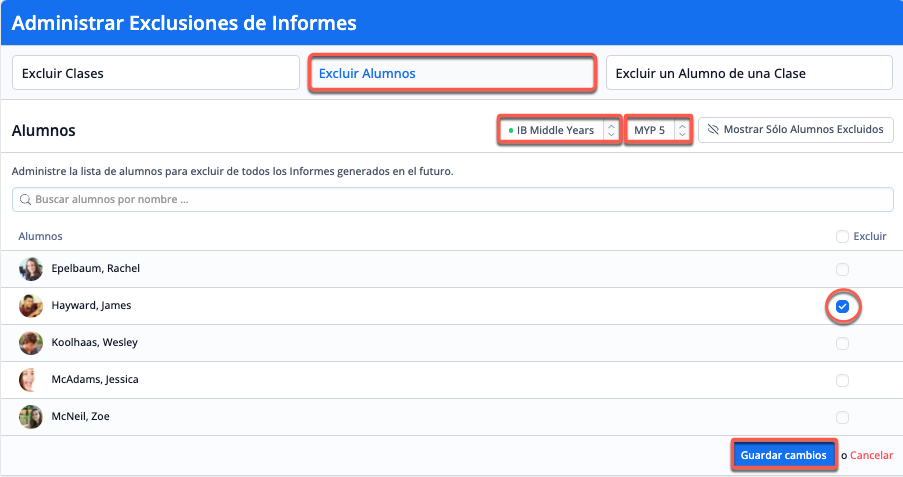Switch to the Excluir Clases tab
Viewport: 903px width, 477px height.
[155, 73]
